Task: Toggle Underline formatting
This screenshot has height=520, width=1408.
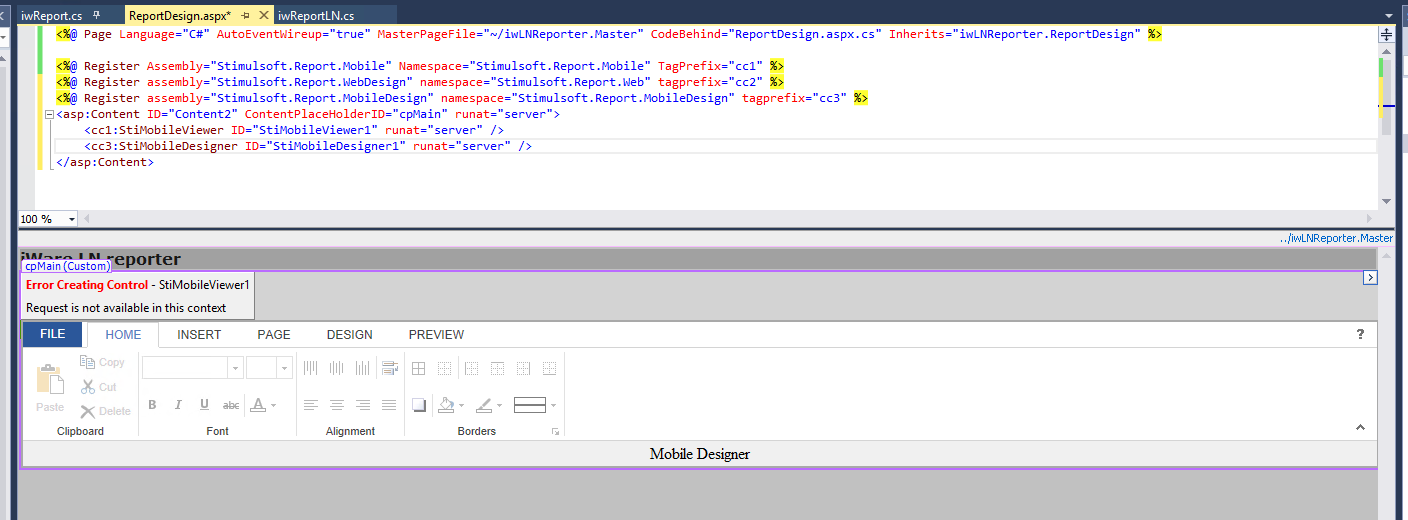Action: (204, 405)
